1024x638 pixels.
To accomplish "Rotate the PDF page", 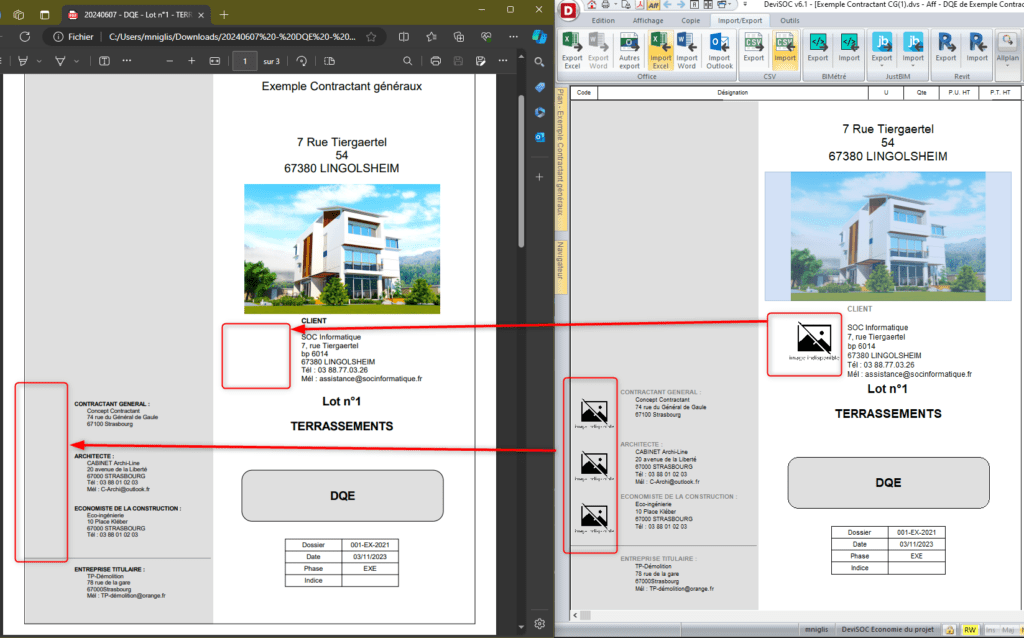I will click(301, 61).
